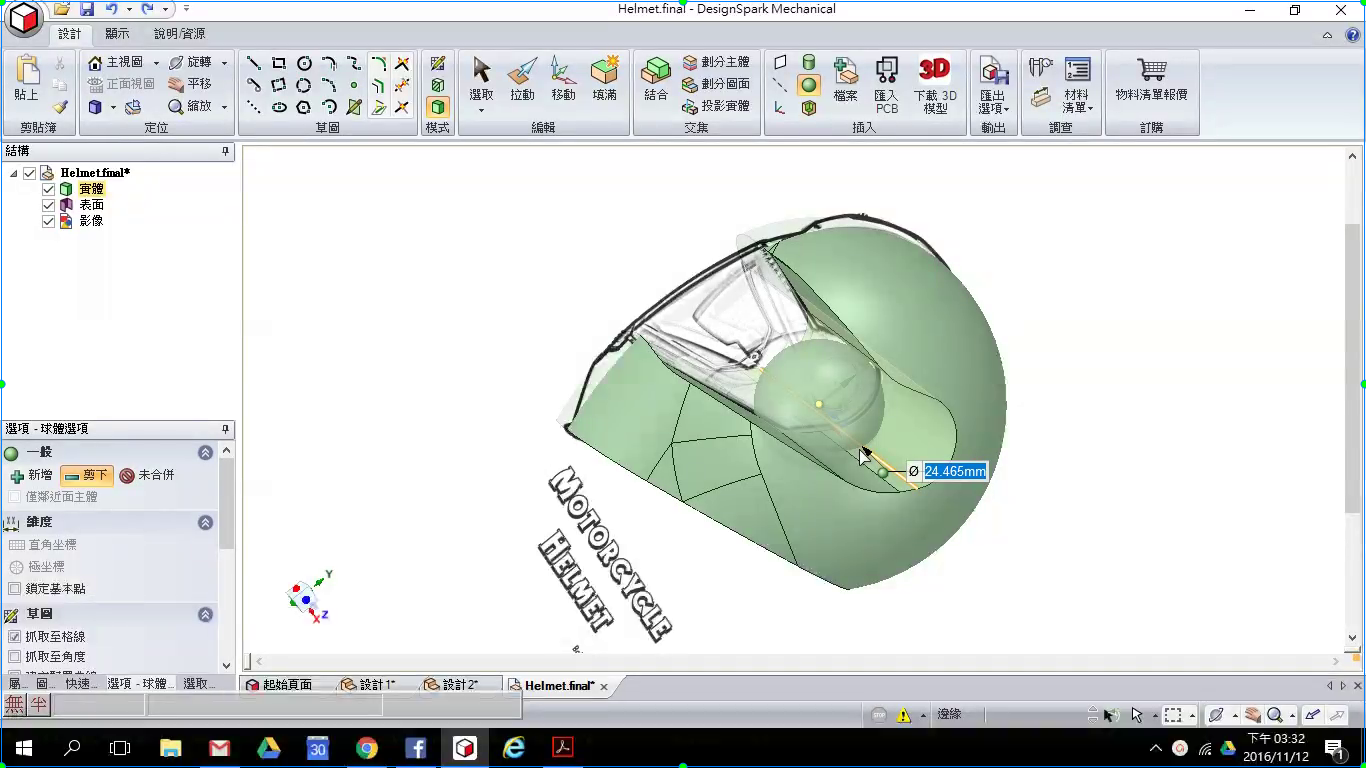Select the circle sketch tool
The width and height of the screenshot is (1366, 768).
[x=304, y=63]
